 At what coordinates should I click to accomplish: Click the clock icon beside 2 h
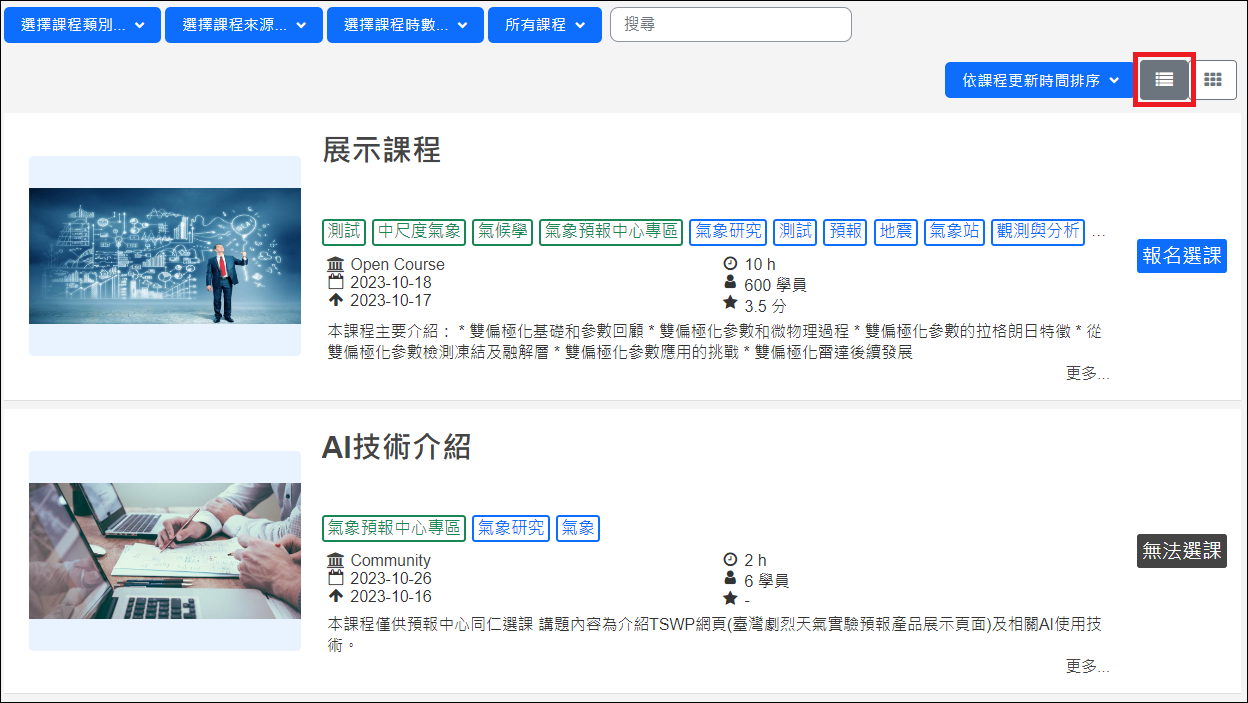point(730,560)
